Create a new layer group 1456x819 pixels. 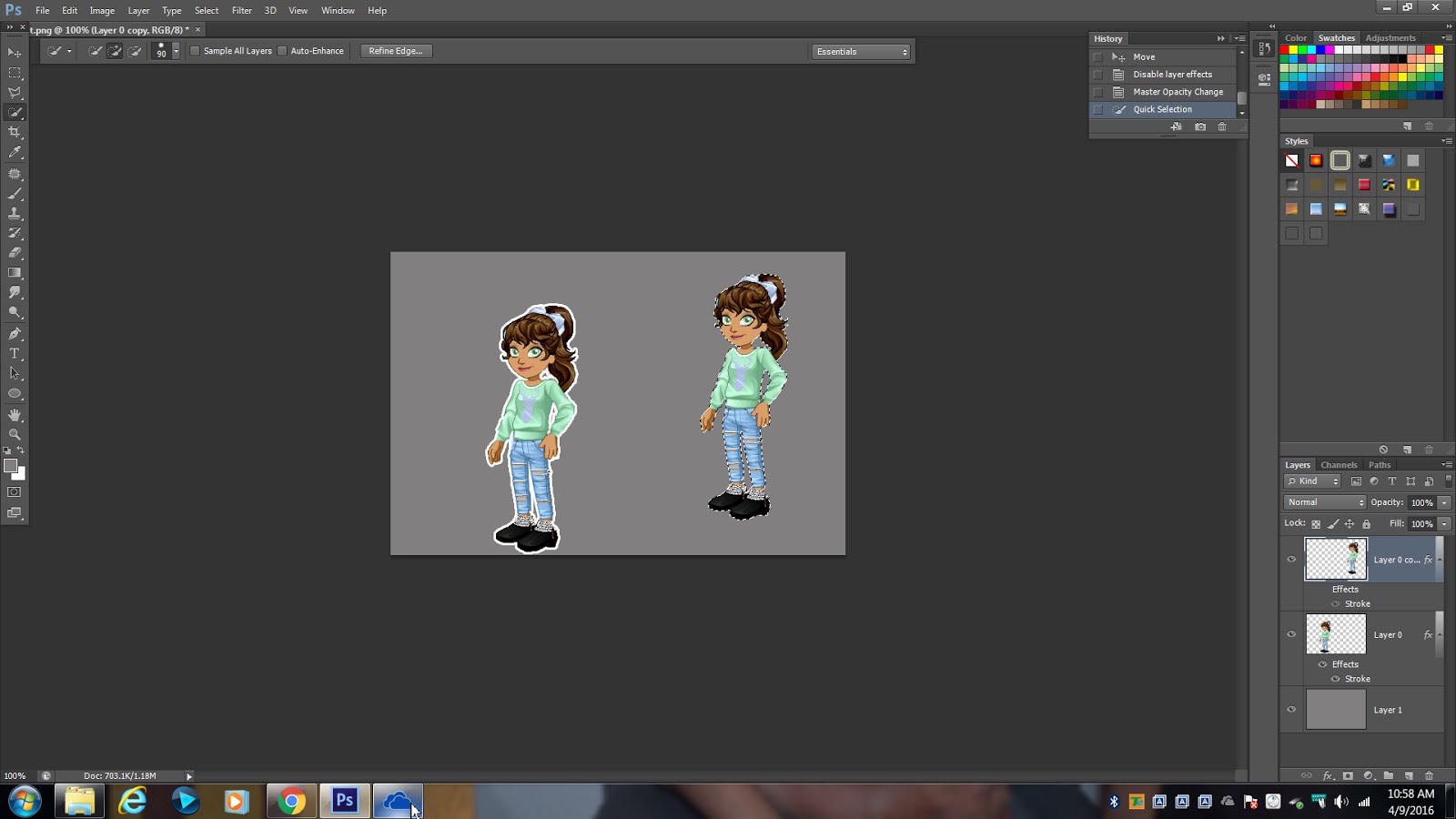(1389, 776)
